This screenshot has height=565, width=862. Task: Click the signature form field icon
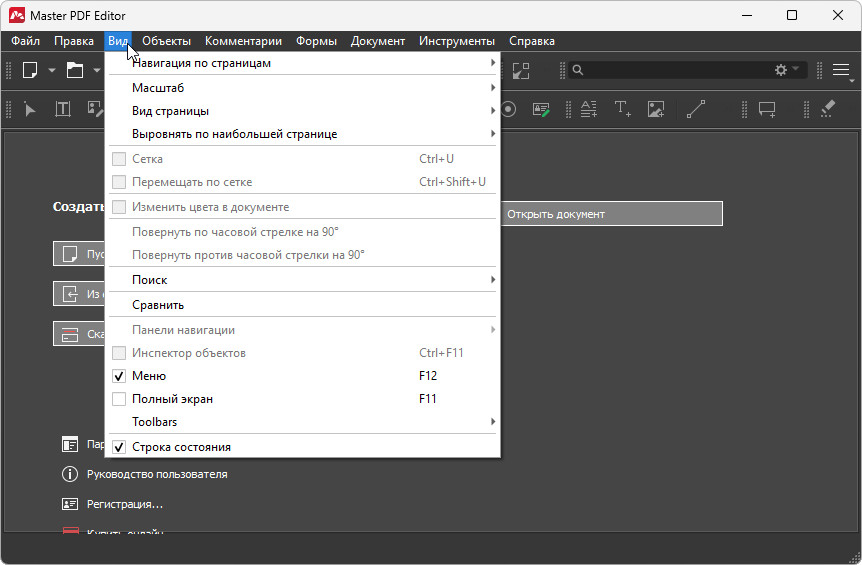[x=541, y=109]
